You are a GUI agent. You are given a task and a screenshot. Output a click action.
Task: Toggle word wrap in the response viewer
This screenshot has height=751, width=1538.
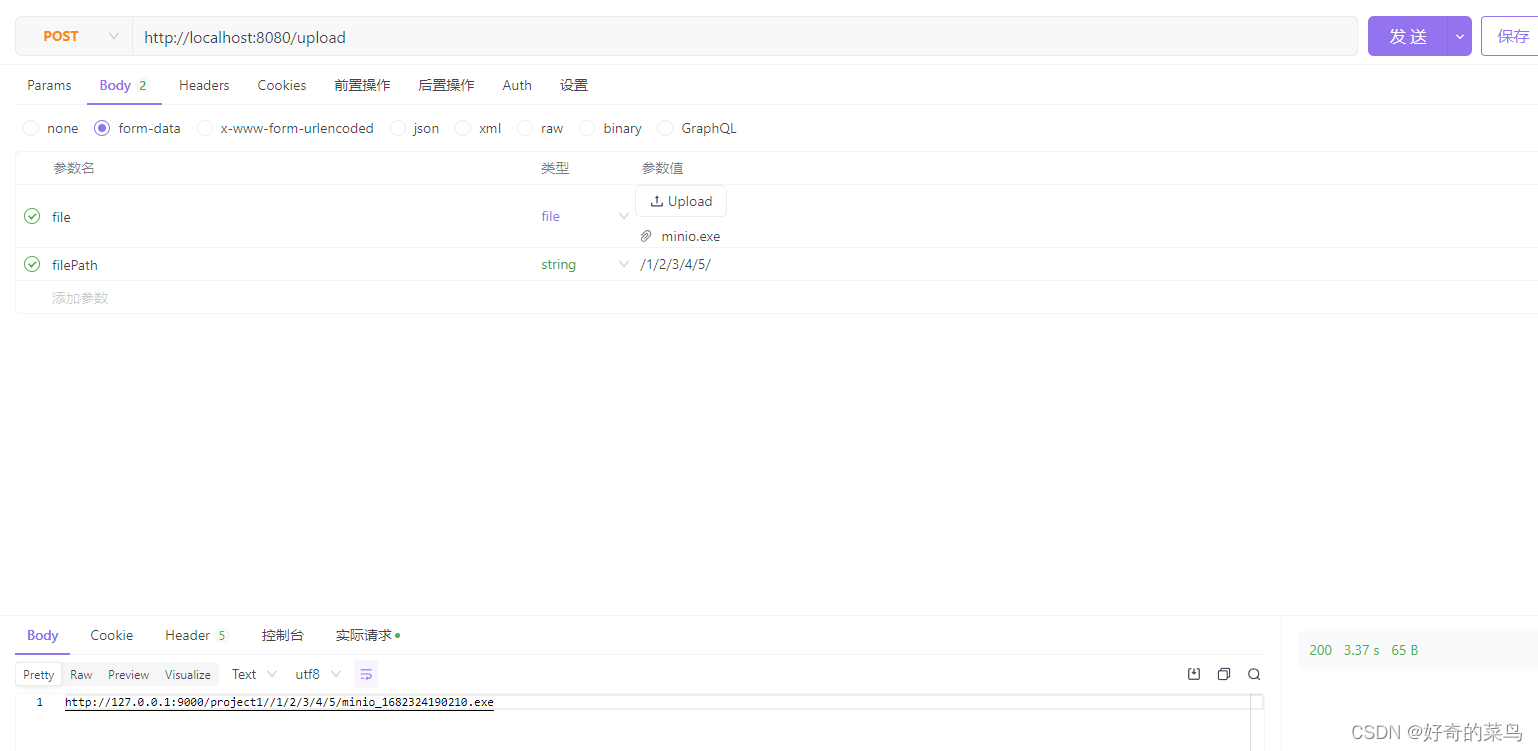click(x=365, y=674)
